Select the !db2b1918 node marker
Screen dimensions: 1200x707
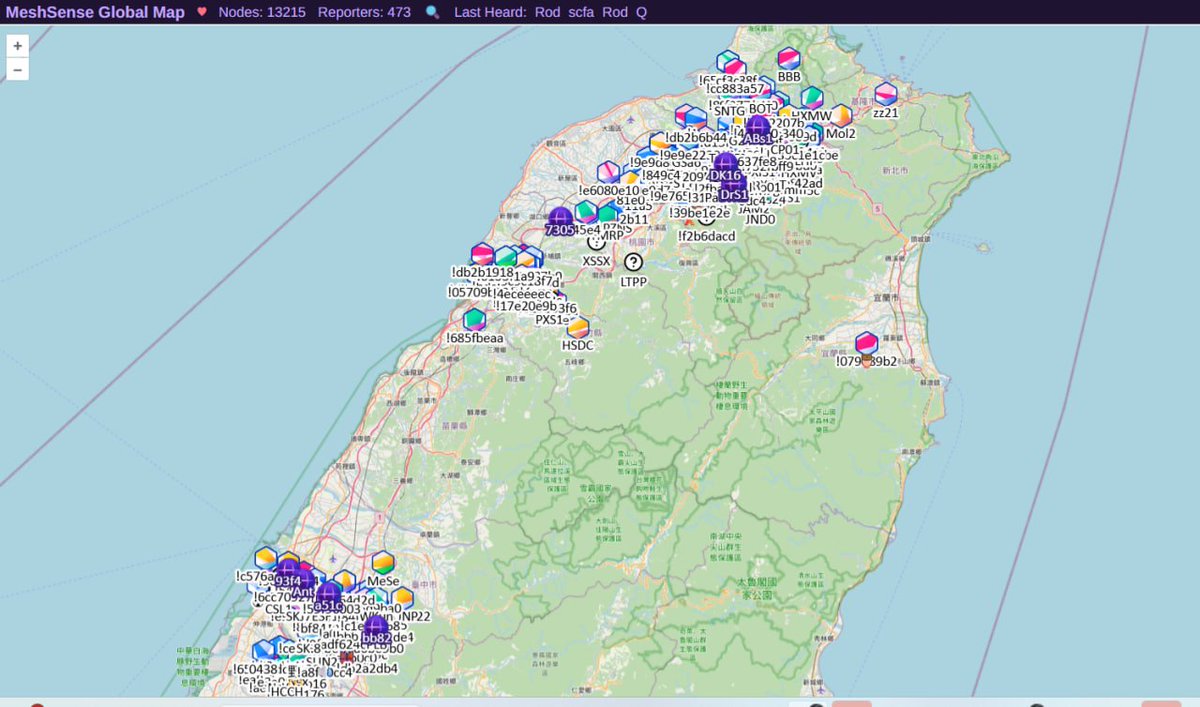click(483, 254)
